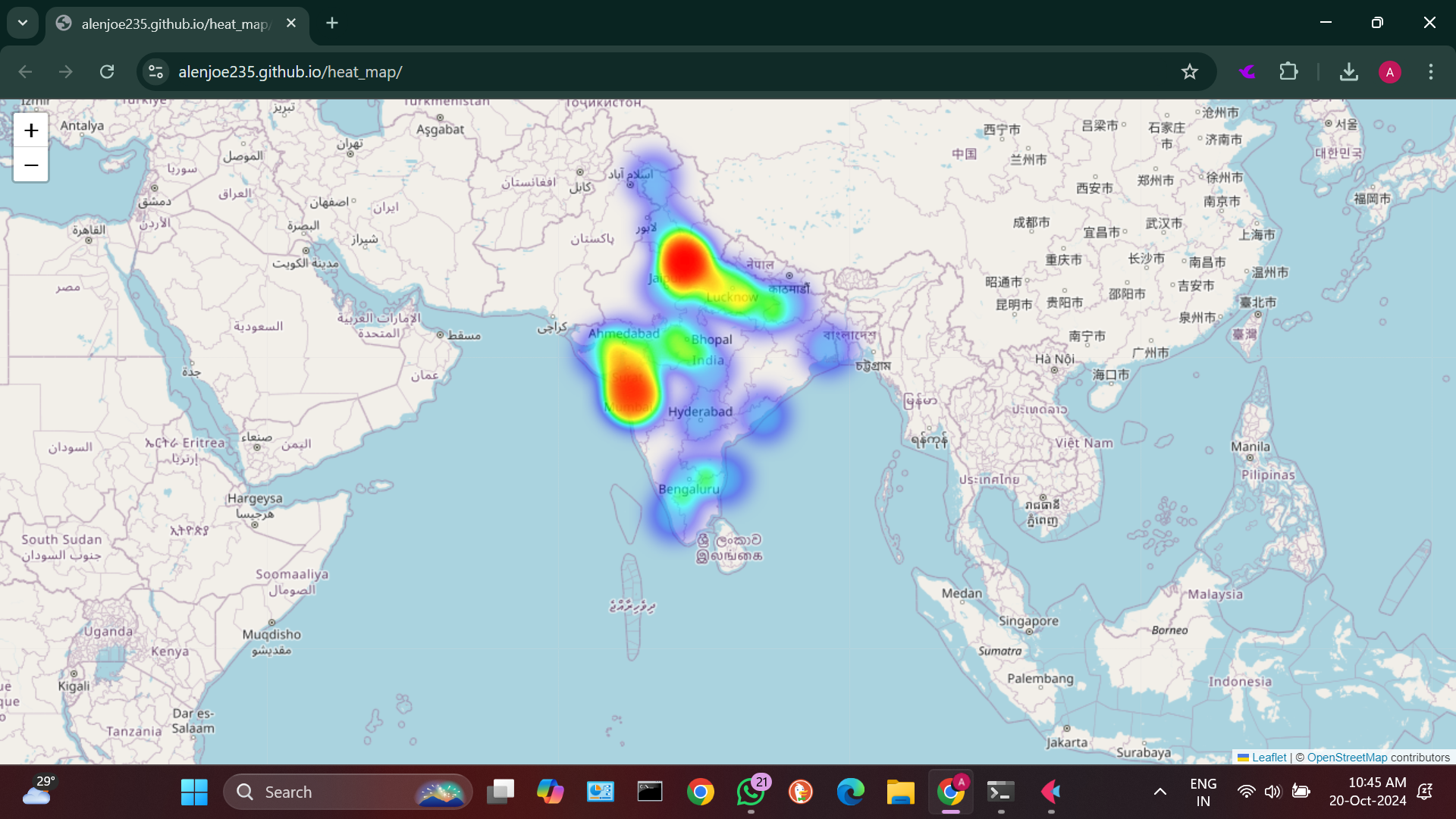Bookmark this page with star icon

pyautogui.click(x=1189, y=72)
